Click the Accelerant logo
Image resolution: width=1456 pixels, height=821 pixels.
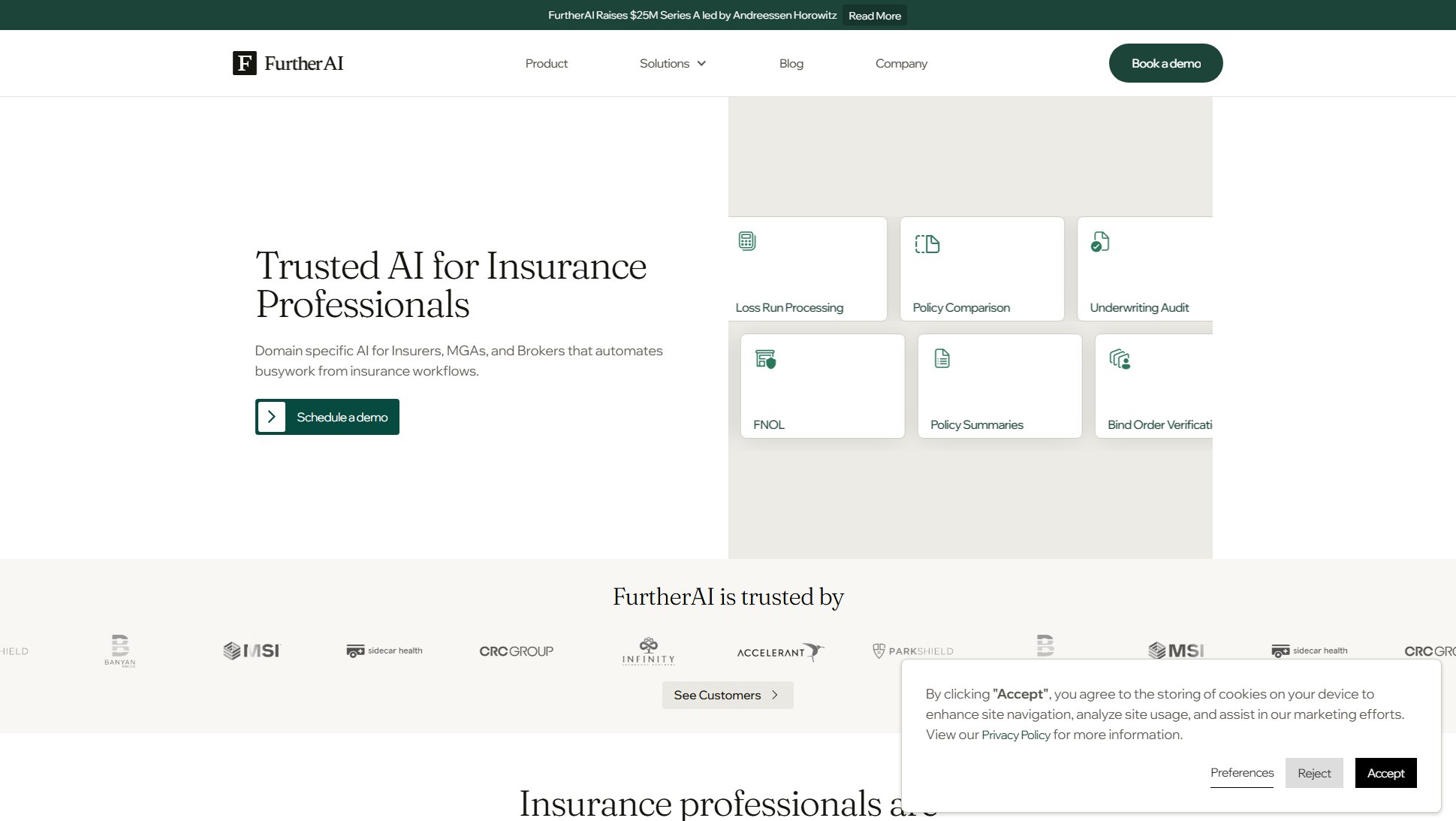779,651
